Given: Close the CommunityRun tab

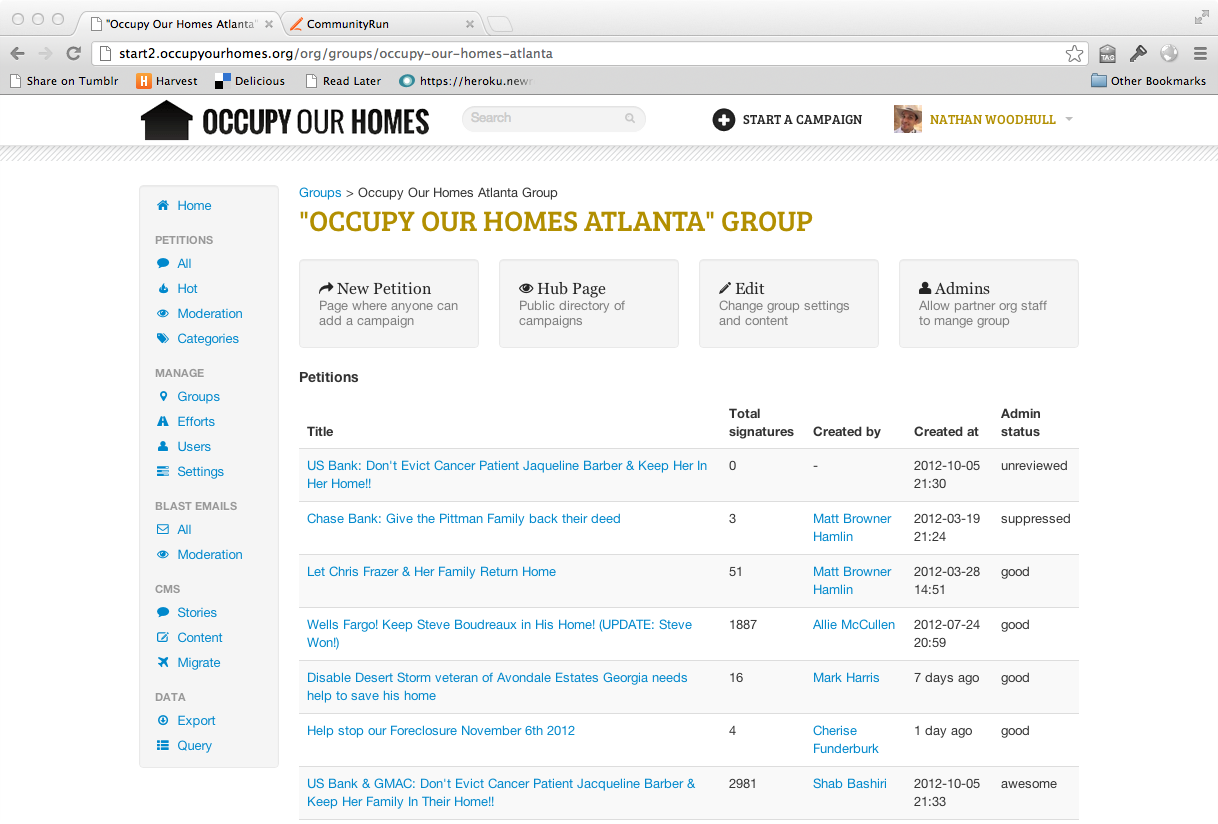Looking at the screenshot, I should pos(470,24).
